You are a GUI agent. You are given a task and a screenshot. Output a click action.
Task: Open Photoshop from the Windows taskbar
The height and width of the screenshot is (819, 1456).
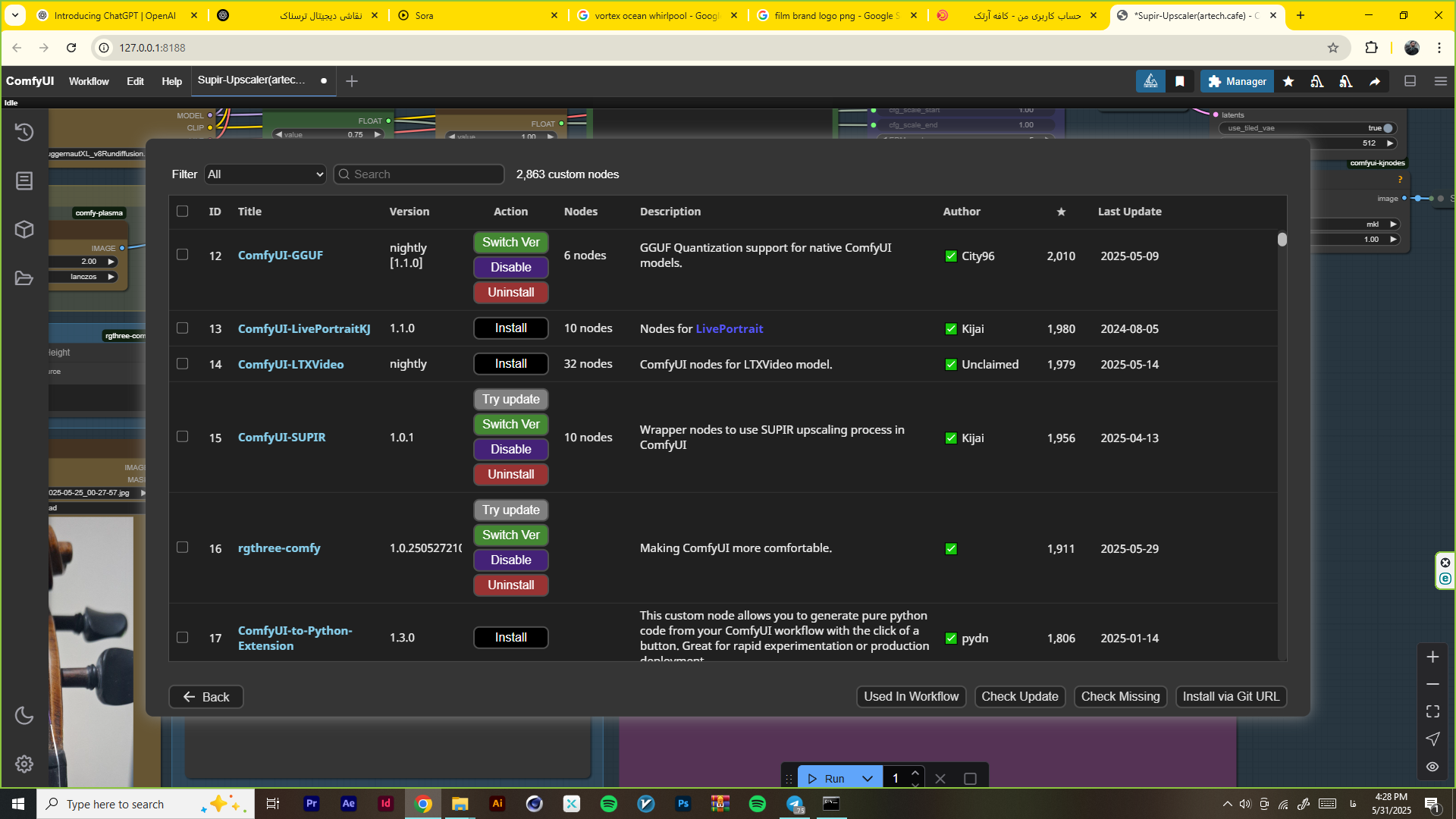[682, 804]
